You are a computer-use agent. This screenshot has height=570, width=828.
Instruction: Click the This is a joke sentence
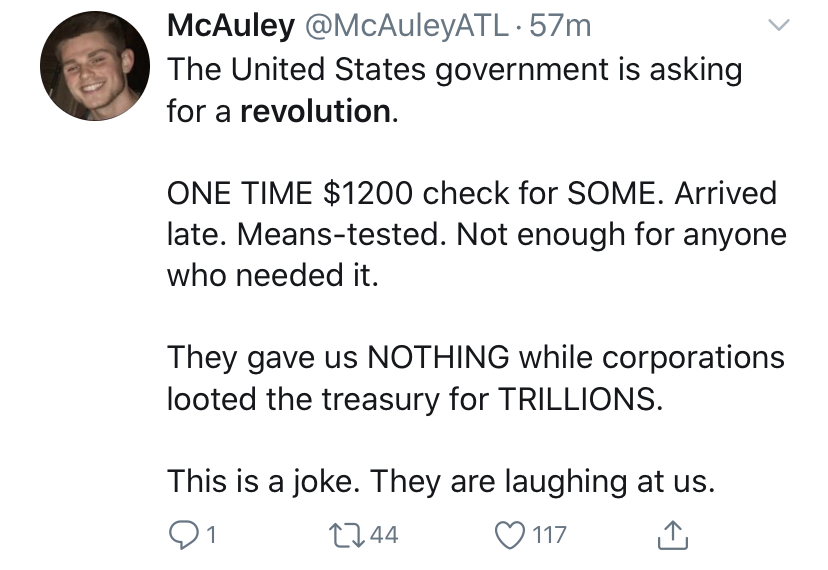click(264, 481)
